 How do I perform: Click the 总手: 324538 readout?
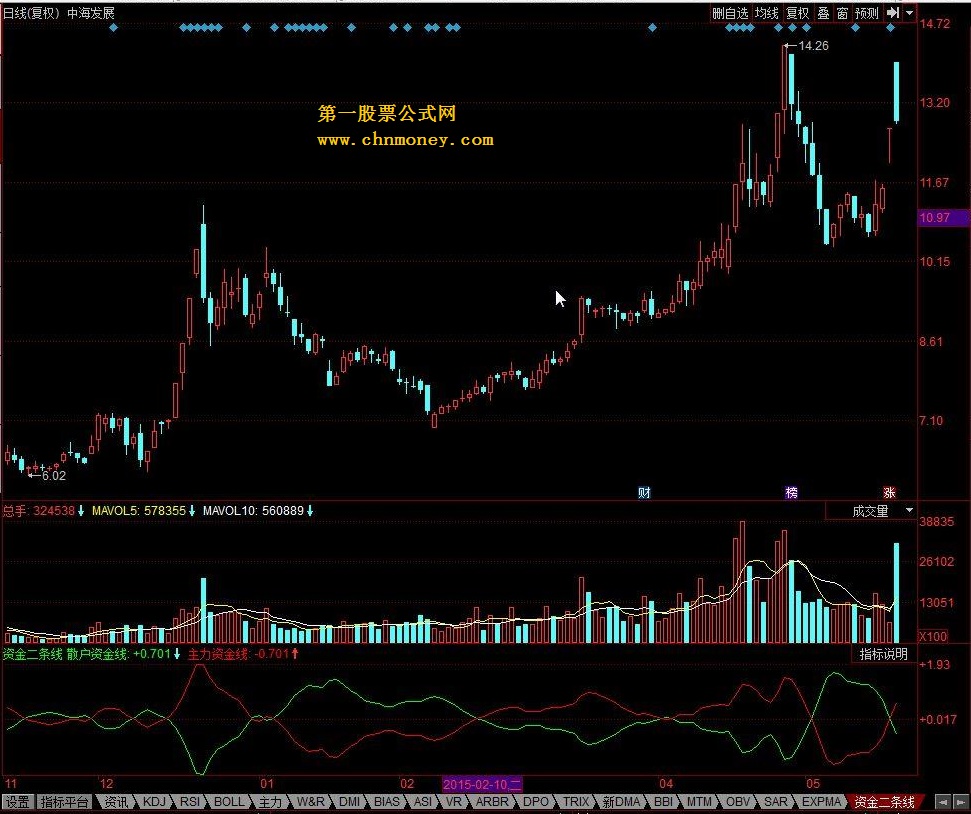tap(38, 511)
